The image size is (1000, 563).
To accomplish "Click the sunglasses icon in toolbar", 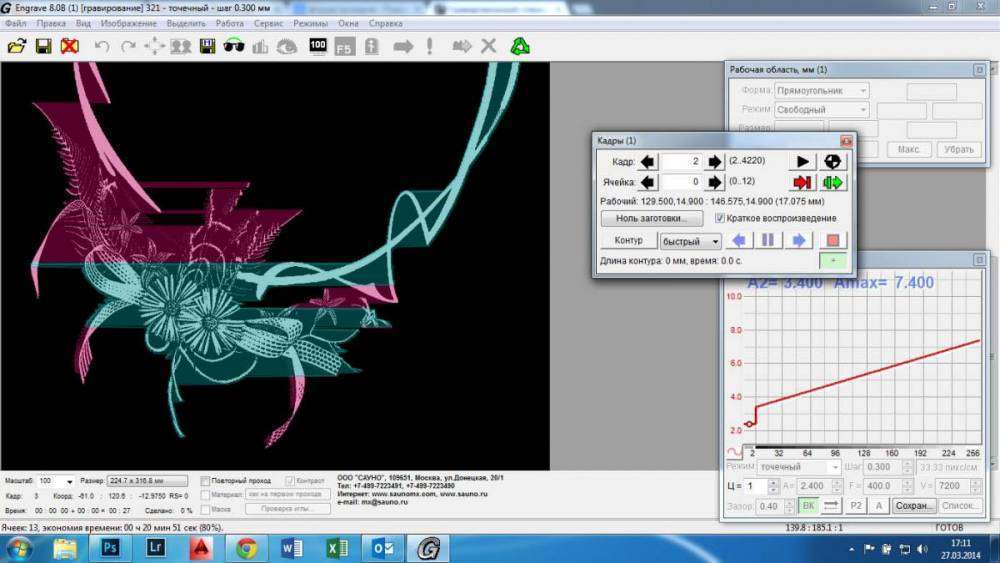I will [x=233, y=46].
